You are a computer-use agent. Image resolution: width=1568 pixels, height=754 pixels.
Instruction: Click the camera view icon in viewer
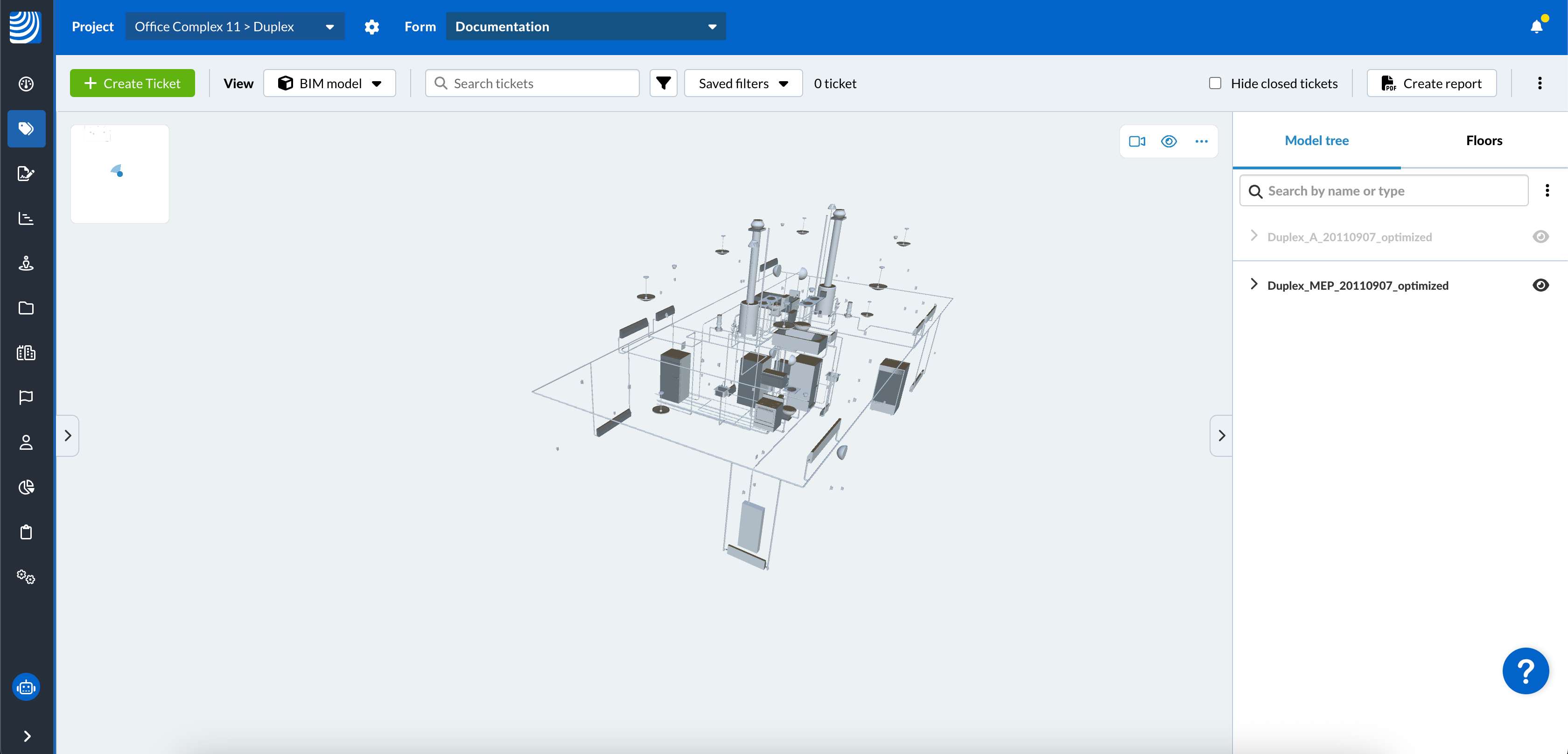1136,141
